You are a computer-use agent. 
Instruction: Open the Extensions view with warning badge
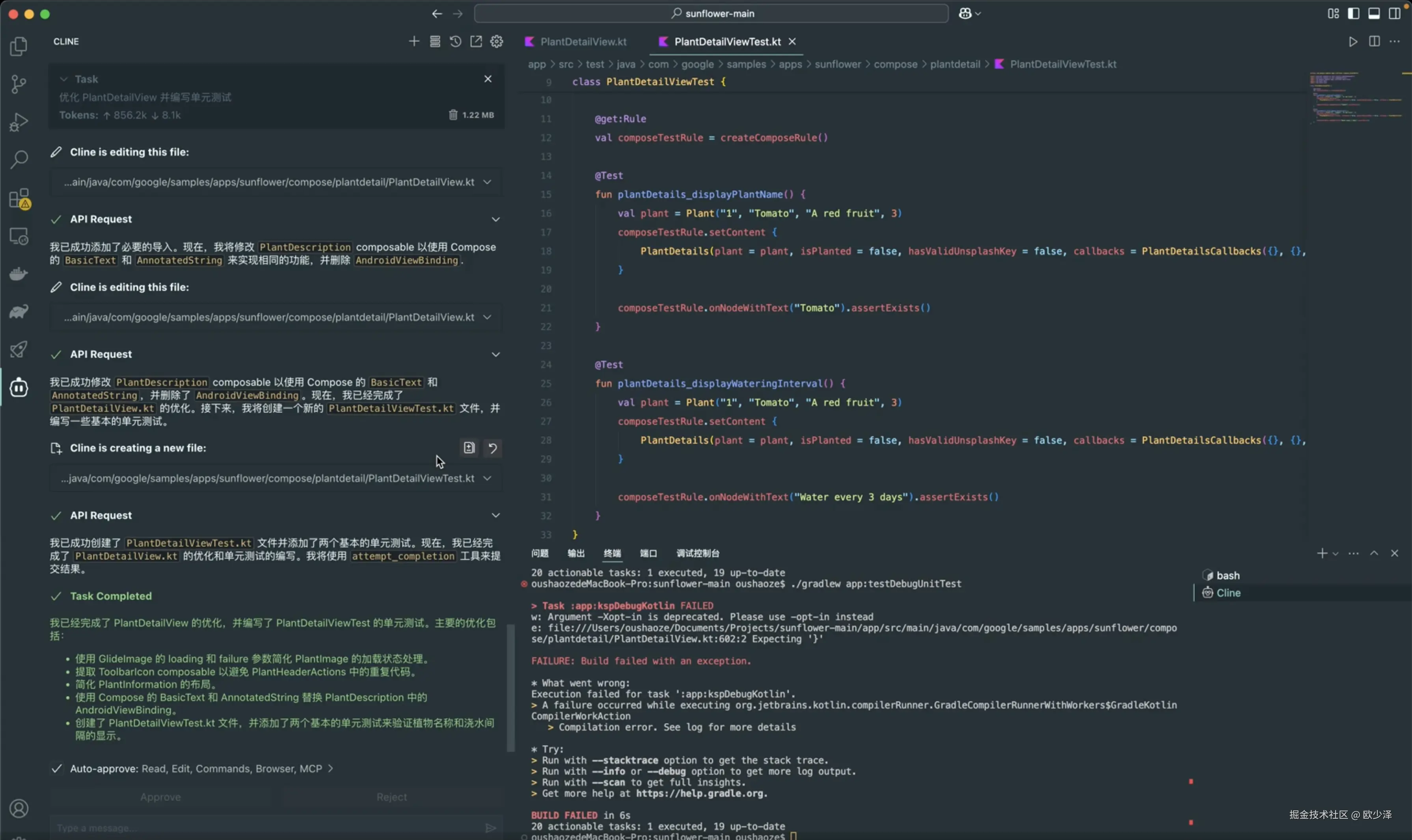point(19,199)
